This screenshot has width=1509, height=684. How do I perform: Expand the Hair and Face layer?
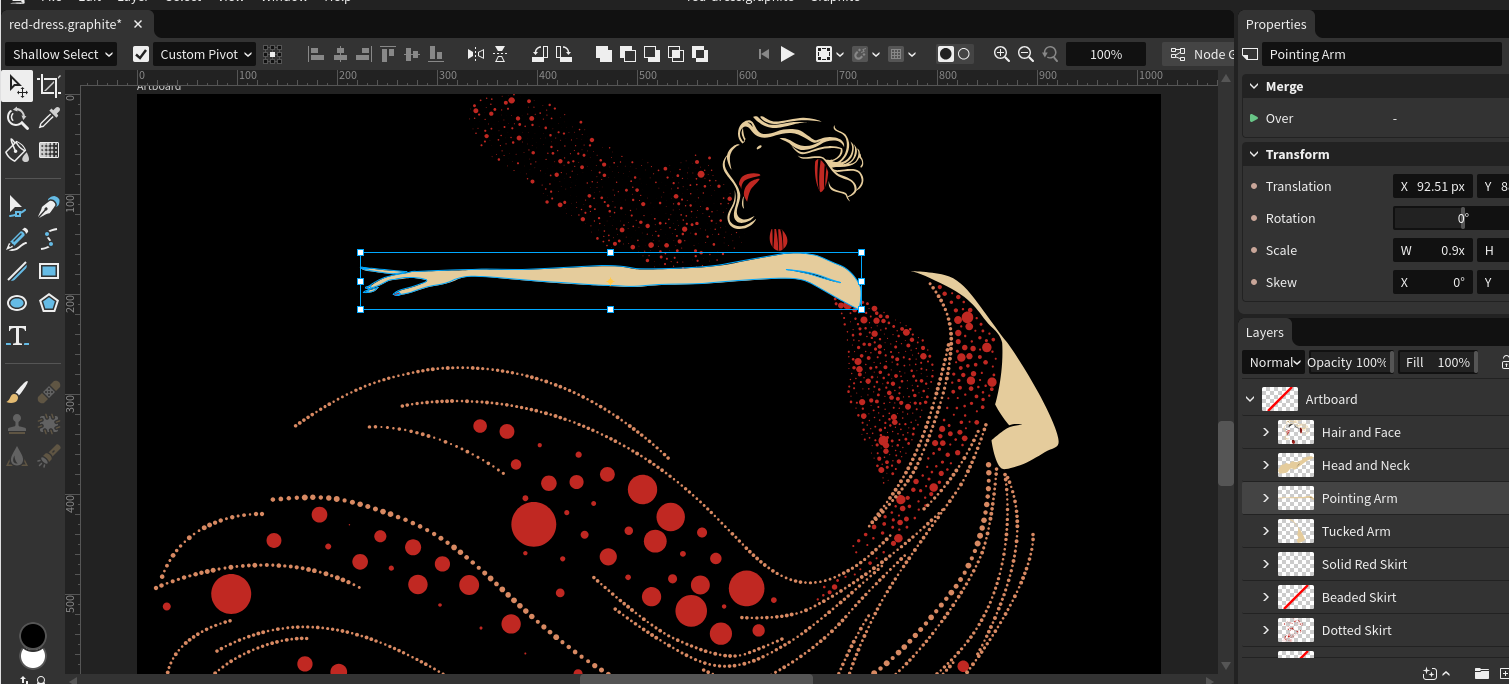pos(1266,432)
